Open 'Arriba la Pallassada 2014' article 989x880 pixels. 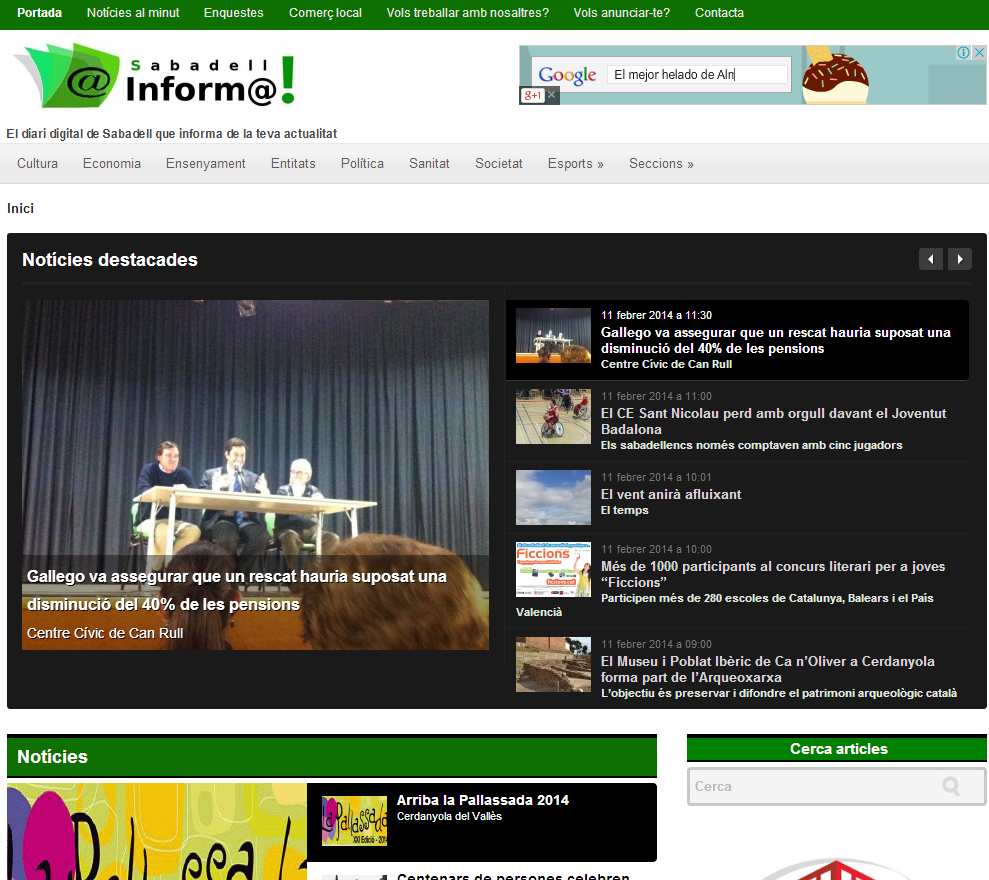(483, 800)
